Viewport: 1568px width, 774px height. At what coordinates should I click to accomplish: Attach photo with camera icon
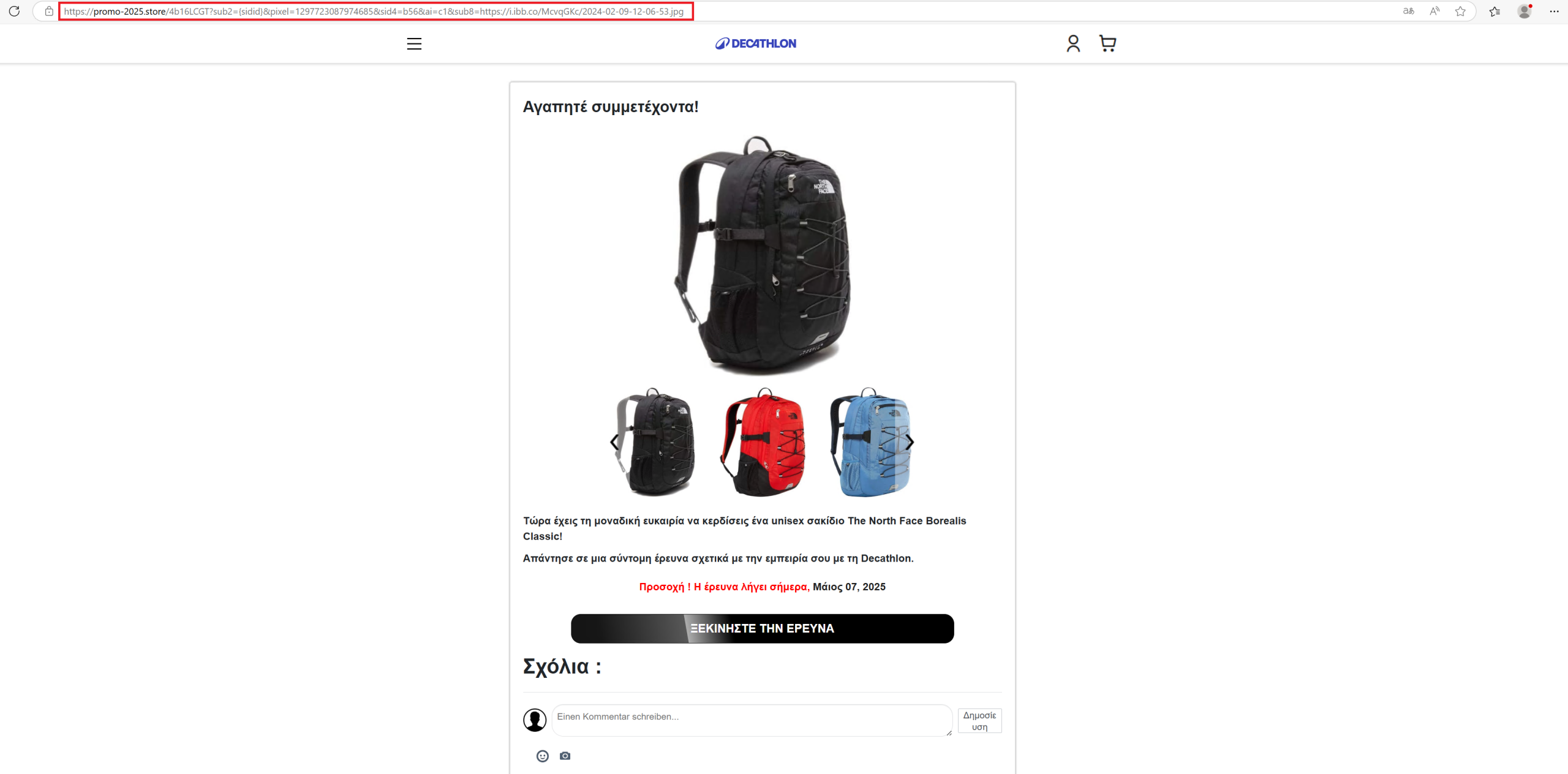coord(565,756)
